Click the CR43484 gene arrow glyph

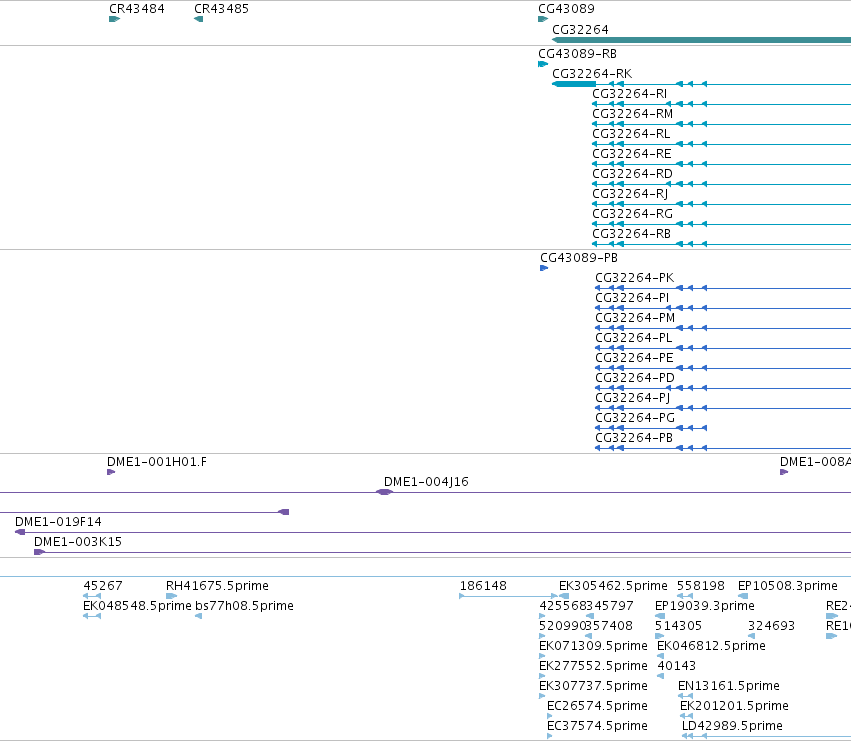114,19
